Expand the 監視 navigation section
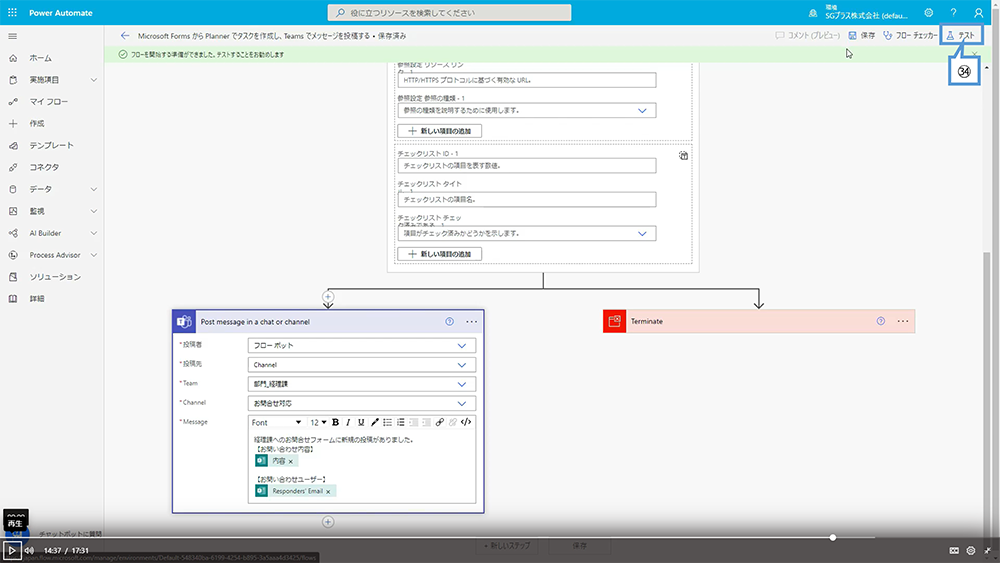 [x=94, y=211]
